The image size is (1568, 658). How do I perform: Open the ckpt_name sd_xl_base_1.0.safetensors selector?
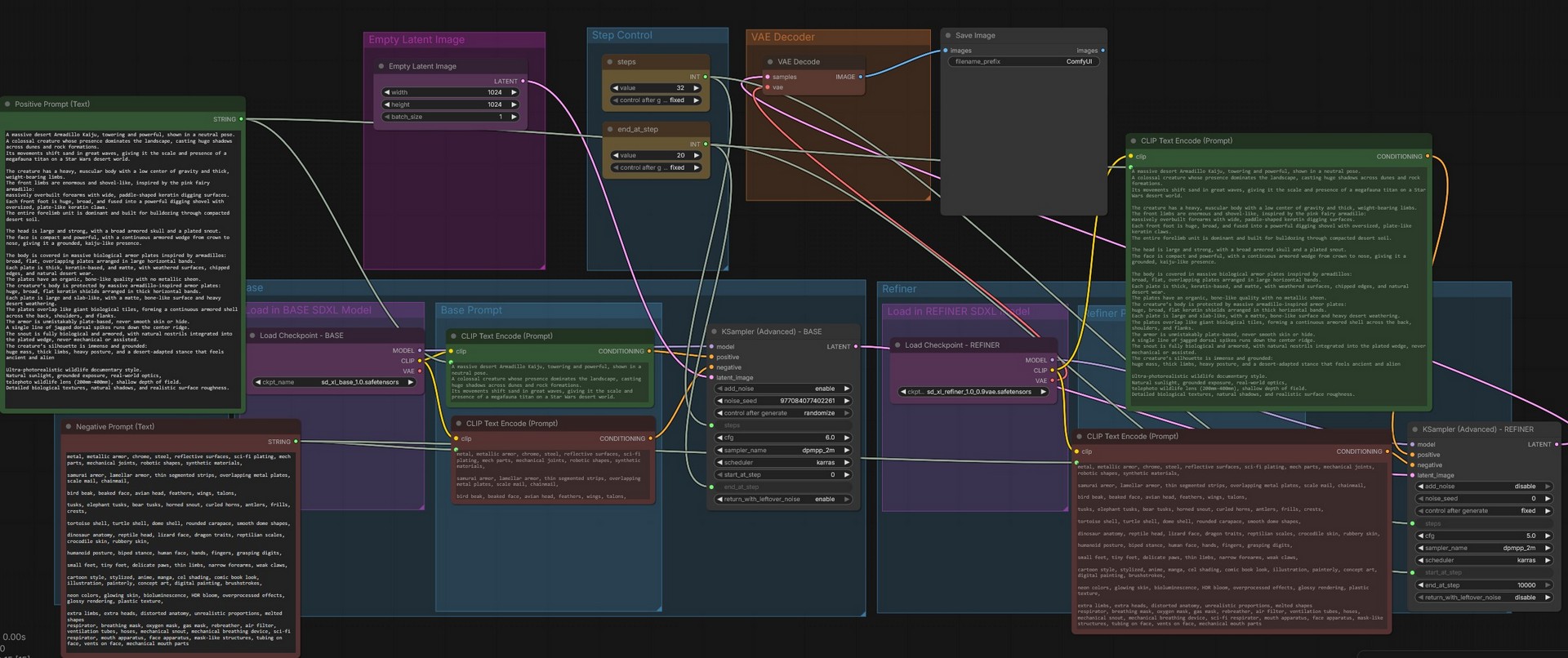[x=335, y=382]
